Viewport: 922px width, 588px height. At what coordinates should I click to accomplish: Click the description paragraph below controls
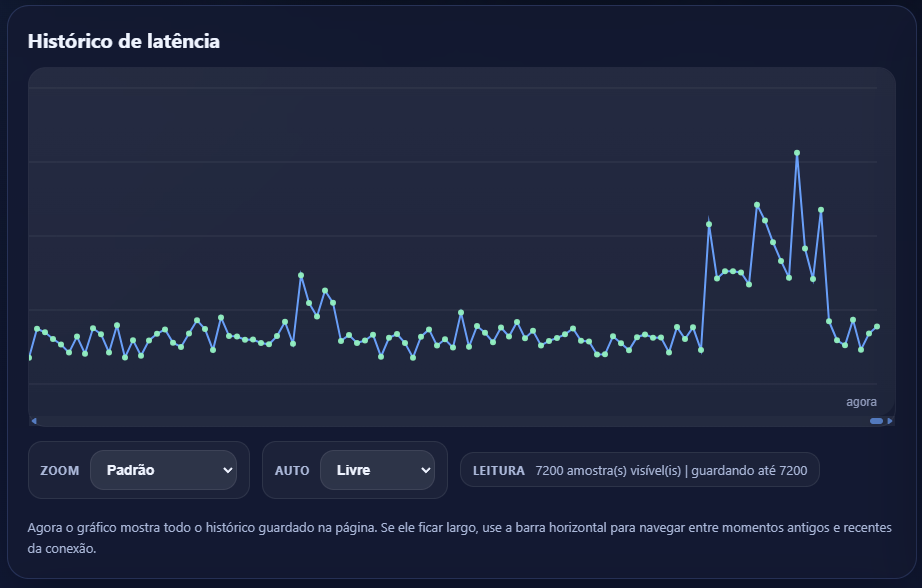tap(460, 537)
